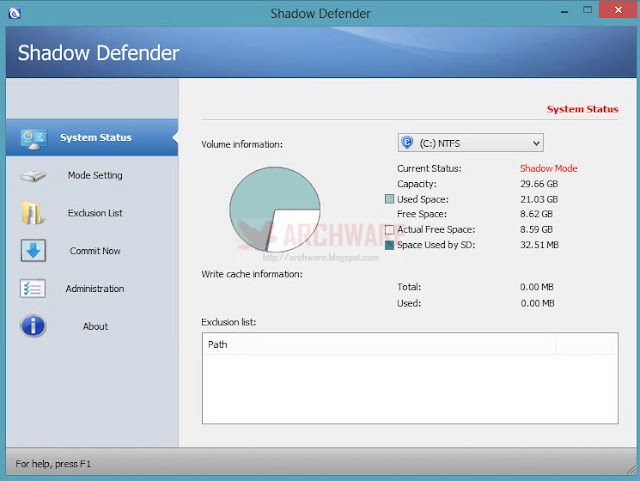Click the Current Status label

429,169
